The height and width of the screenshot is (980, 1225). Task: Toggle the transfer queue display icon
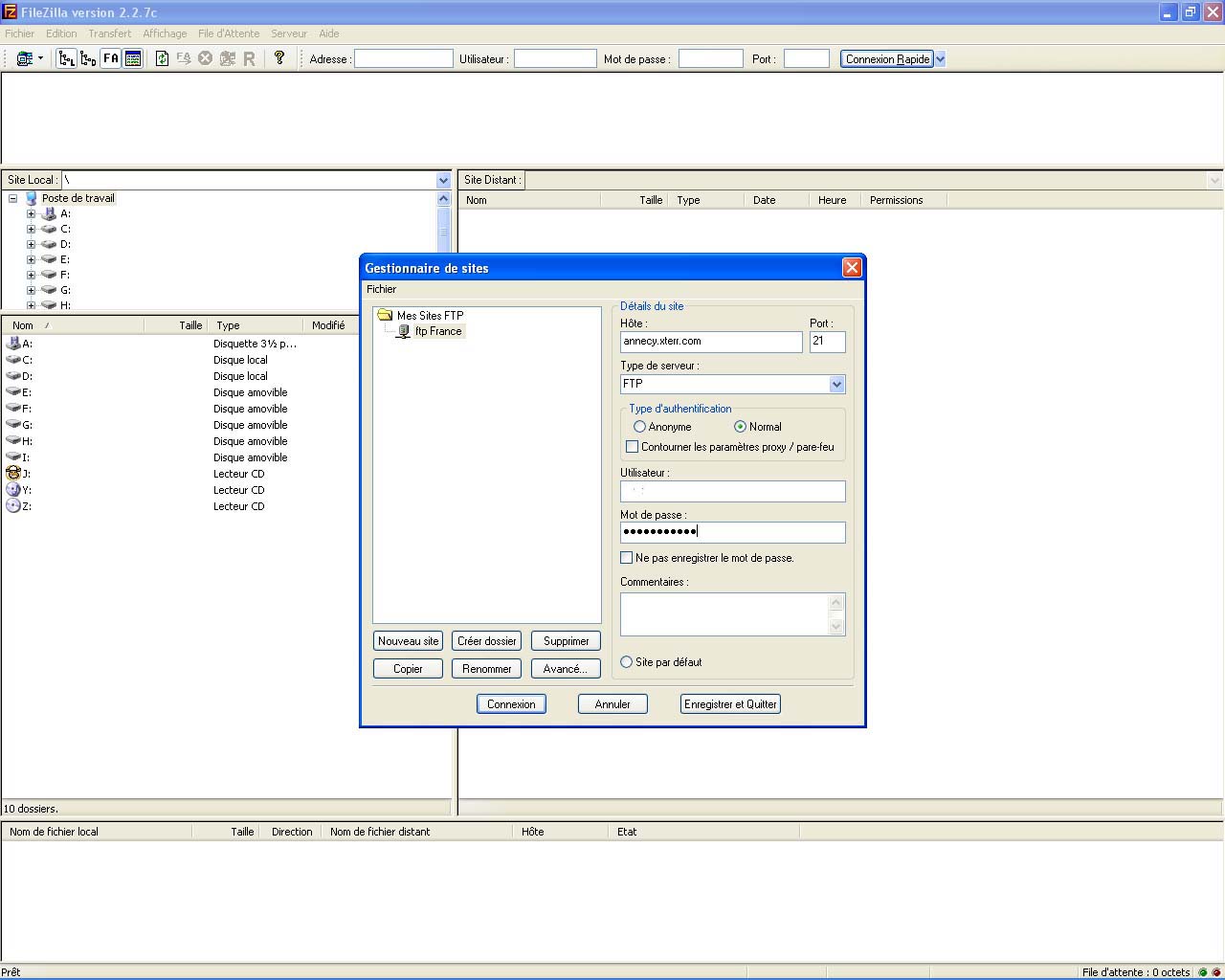click(133, 59)
